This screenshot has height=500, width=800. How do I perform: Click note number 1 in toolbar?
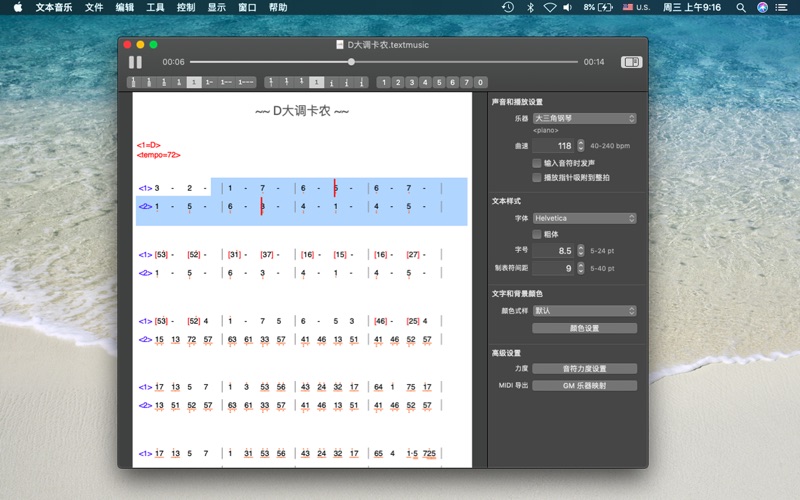(384, 82)
